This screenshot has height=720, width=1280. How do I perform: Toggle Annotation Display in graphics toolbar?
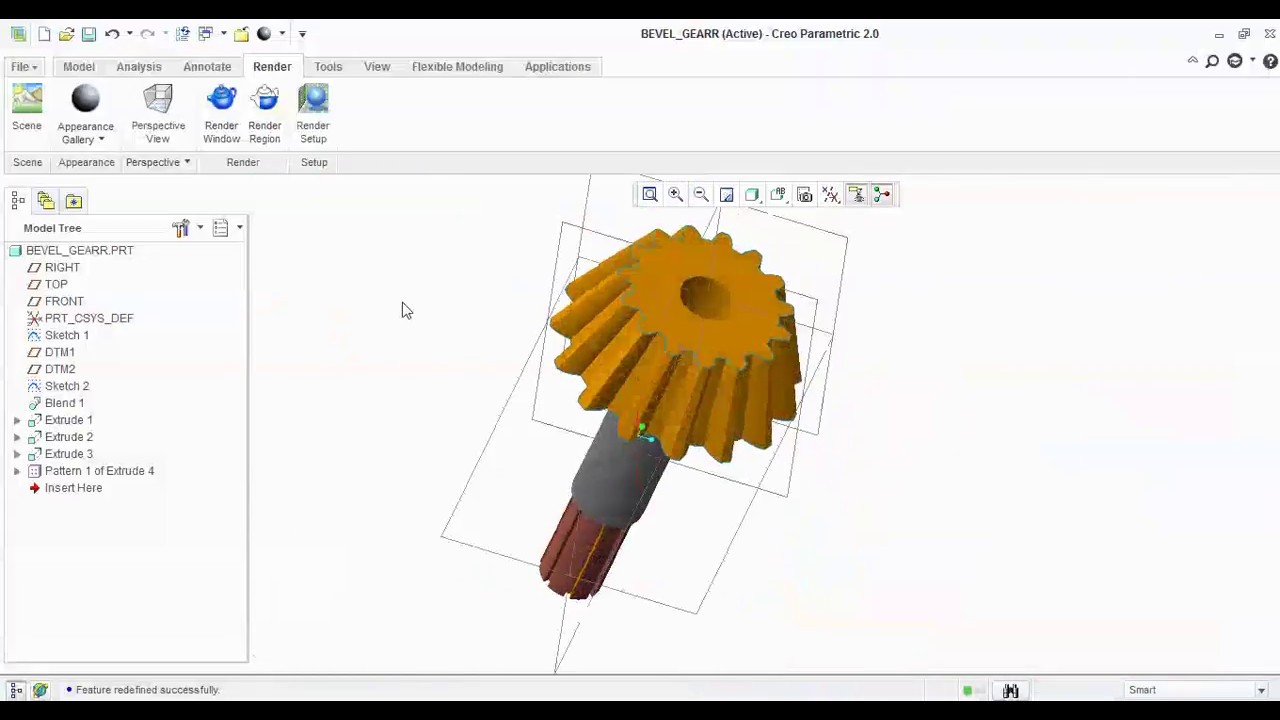pos(857,195)
